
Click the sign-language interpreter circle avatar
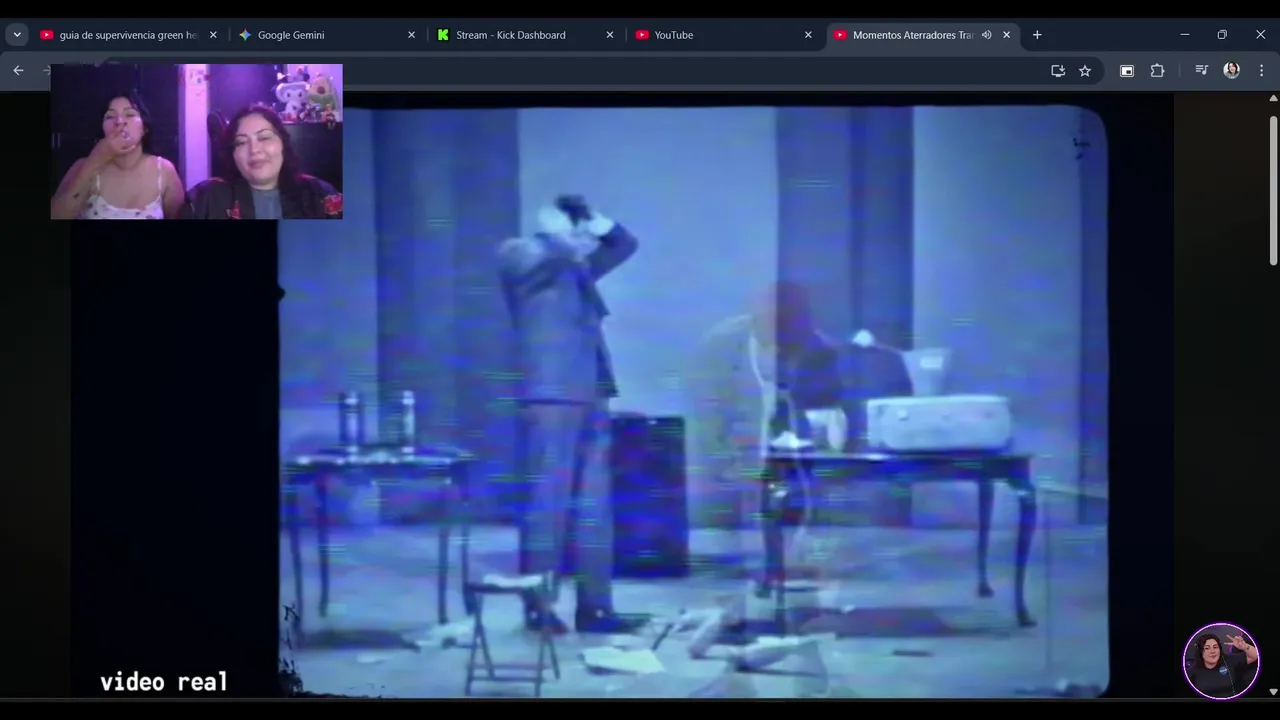coord(1221,661)
